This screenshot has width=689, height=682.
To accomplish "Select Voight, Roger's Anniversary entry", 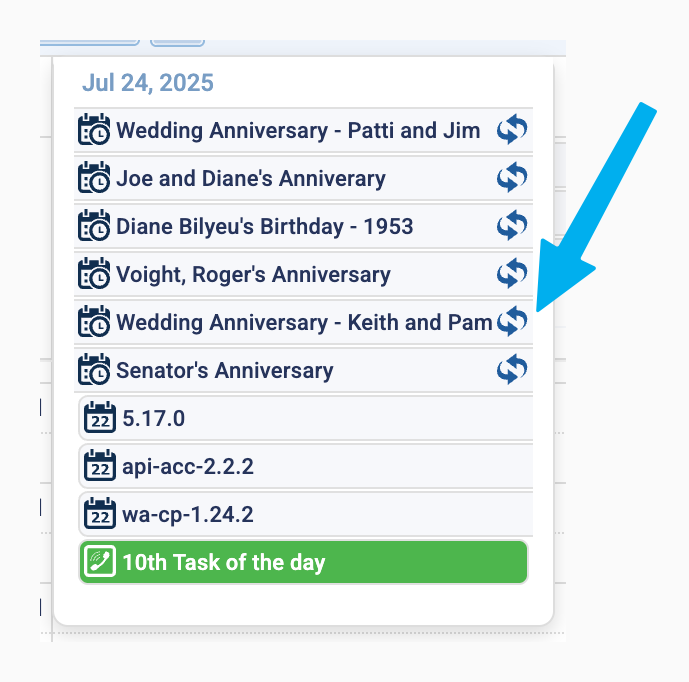I will click(x=253, y=275).
